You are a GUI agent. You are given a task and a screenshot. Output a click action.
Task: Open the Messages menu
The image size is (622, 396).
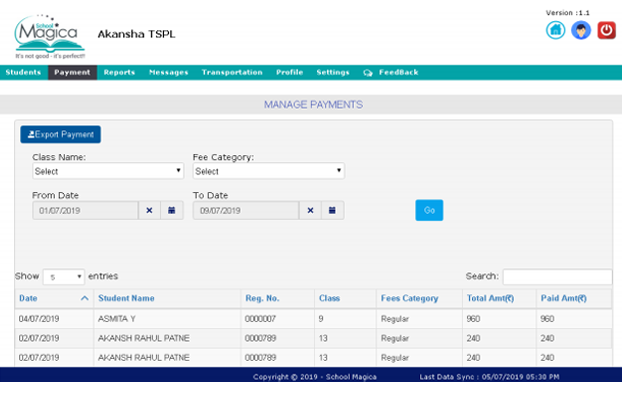[169, 73]
